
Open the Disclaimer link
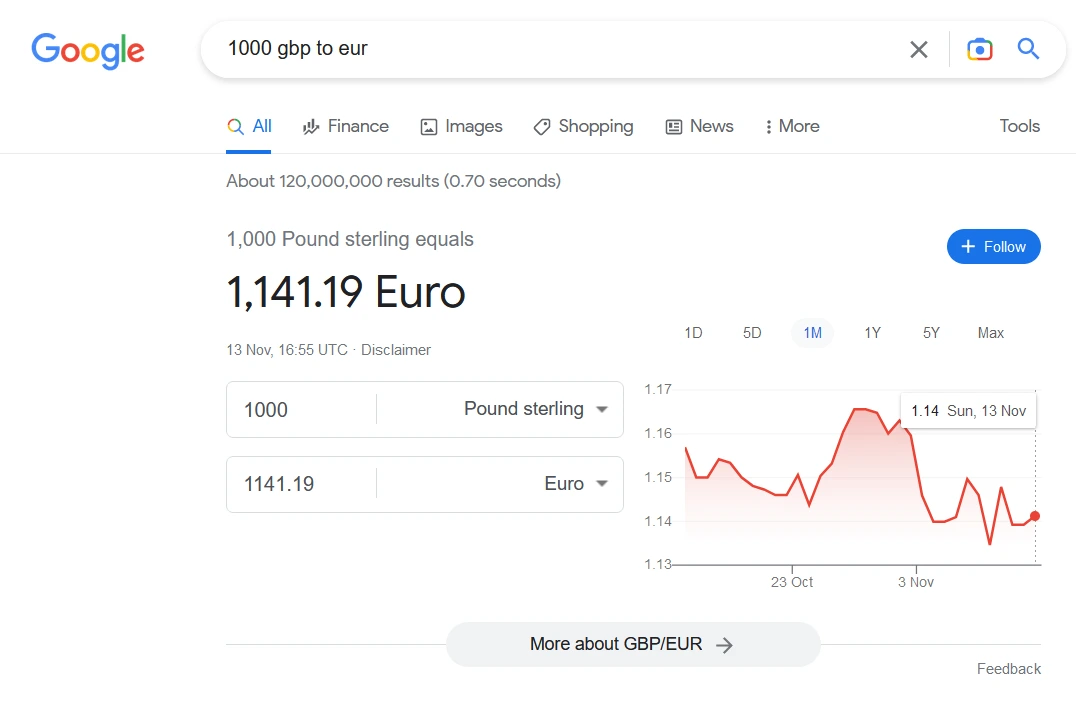coord(396,350)
